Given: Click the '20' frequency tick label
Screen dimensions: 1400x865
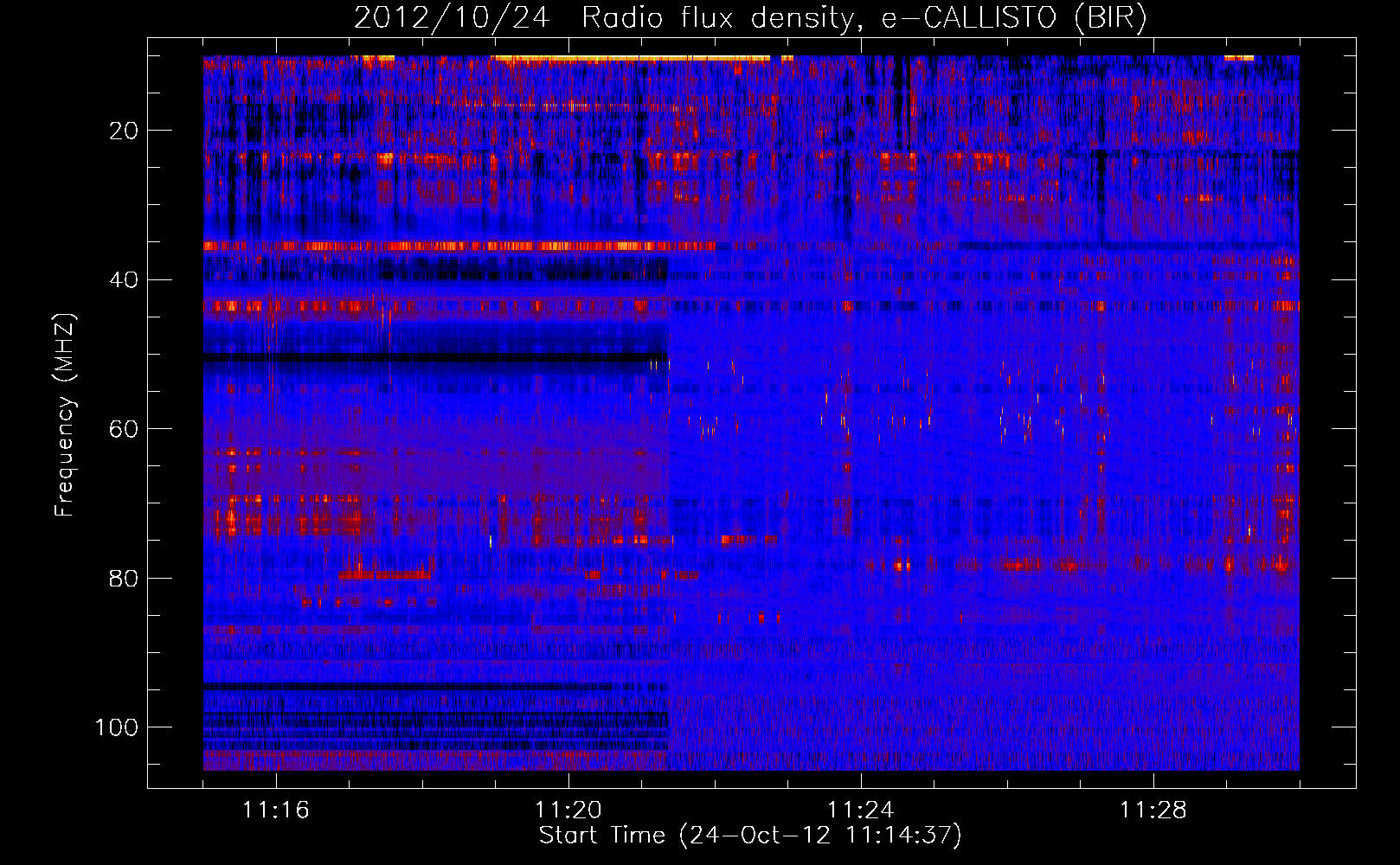Looking at the screenshot, I should pos(125,131).
